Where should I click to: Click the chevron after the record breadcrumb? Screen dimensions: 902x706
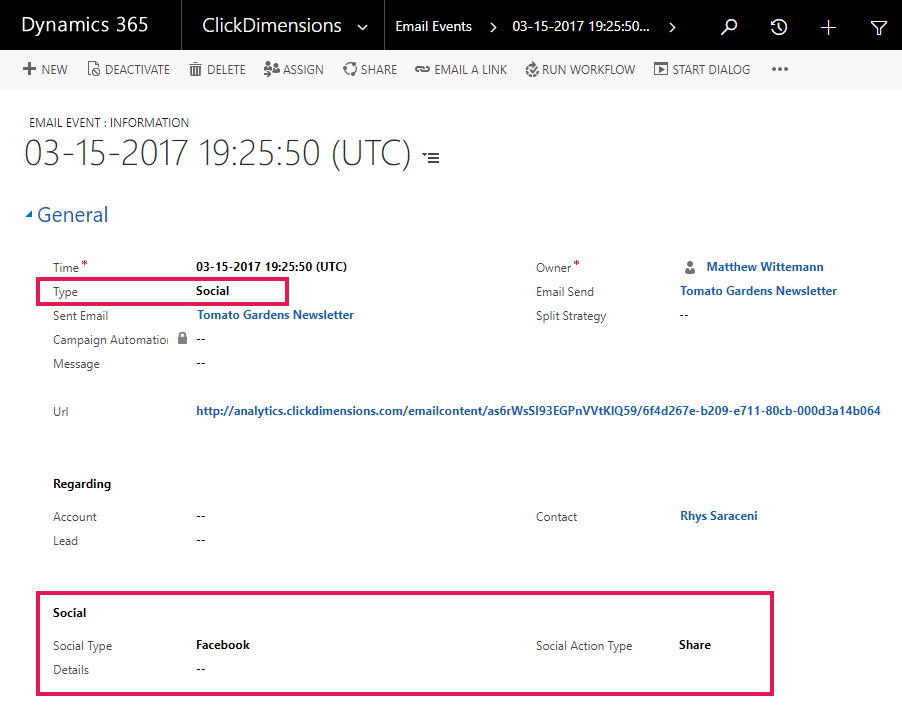click(x=672, y=27)
